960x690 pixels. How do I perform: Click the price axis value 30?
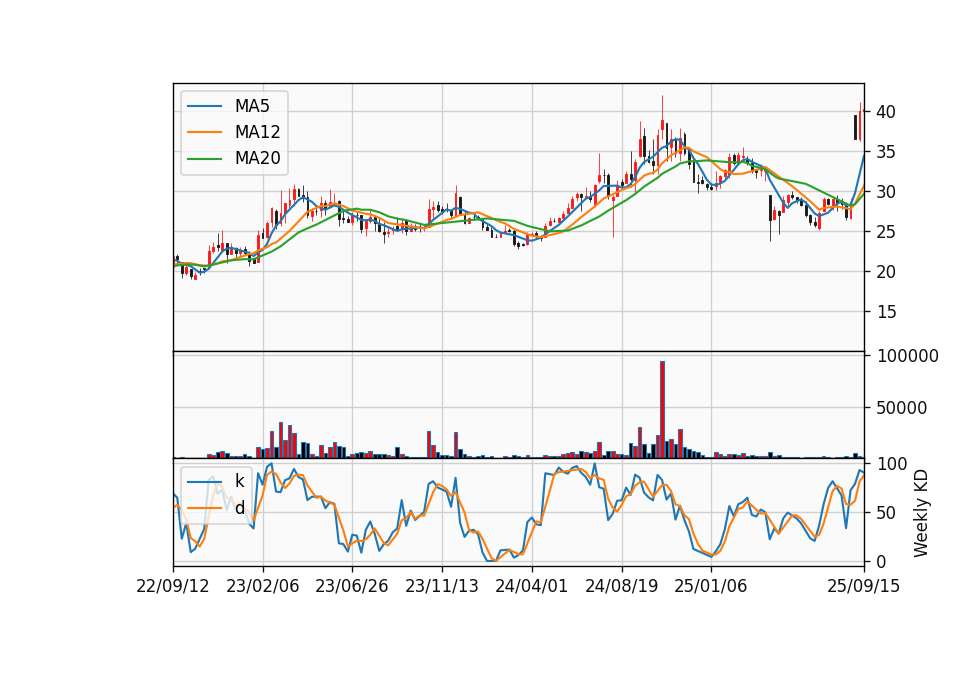tap(886, 192)
